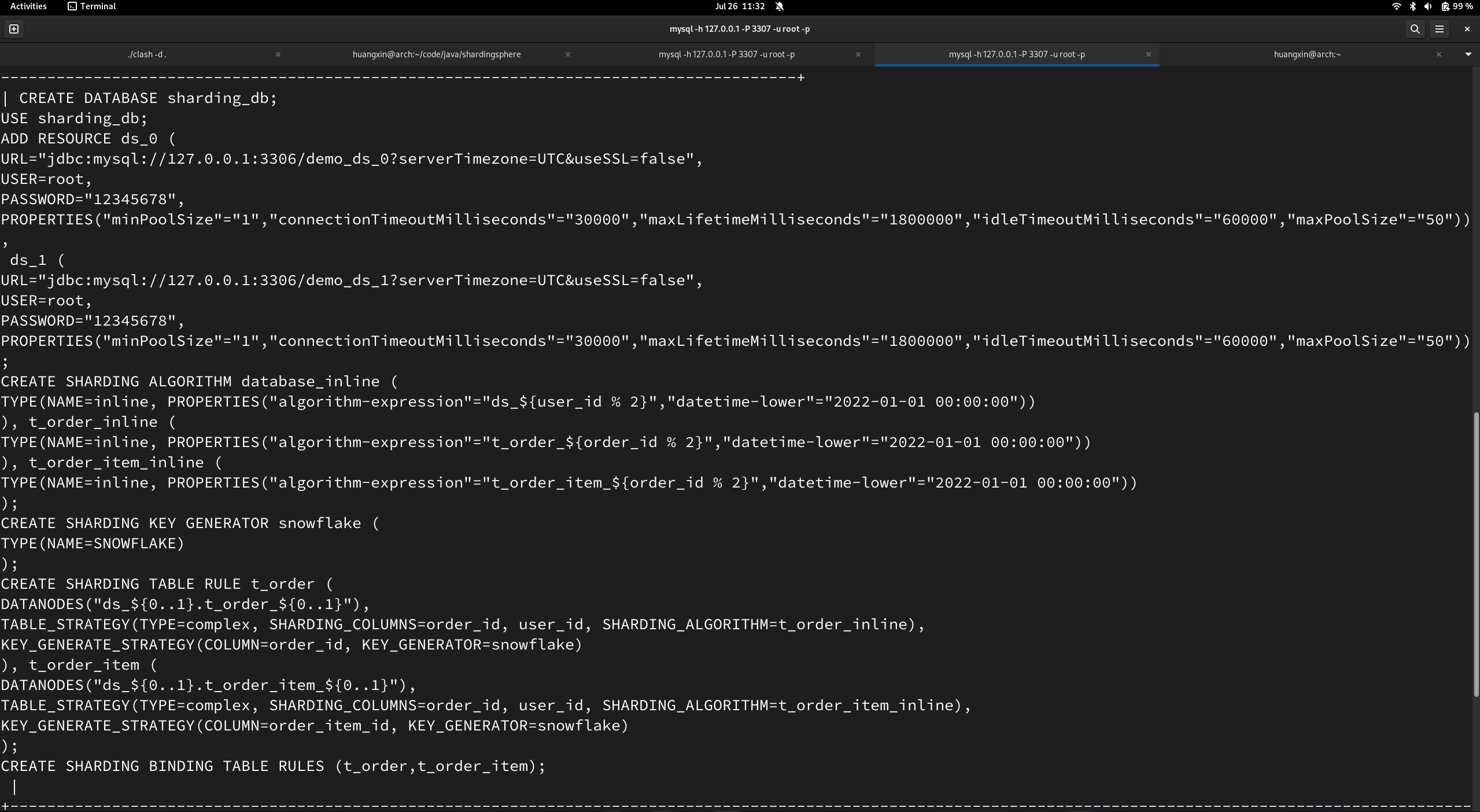
Task: Click the magnifier icon to search terminal output
Action: click(x=1415, y=29)
